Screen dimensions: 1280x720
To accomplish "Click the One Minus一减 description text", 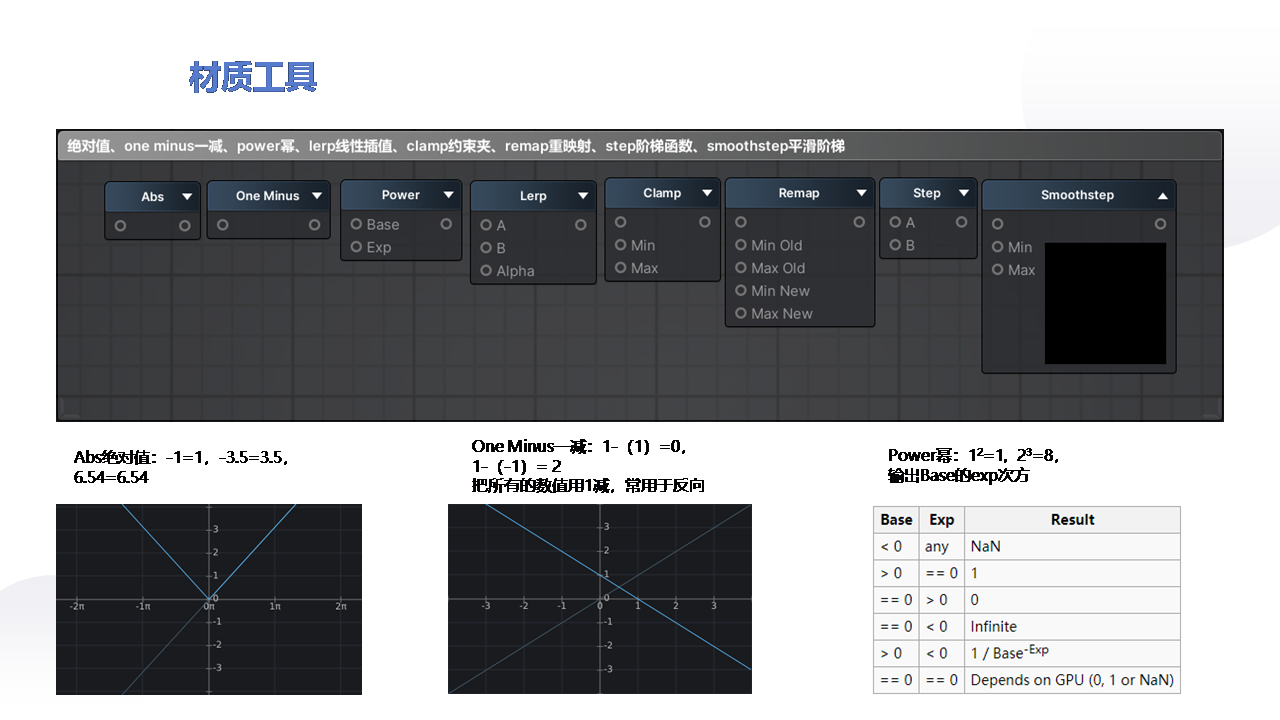I will click(589, 466).
